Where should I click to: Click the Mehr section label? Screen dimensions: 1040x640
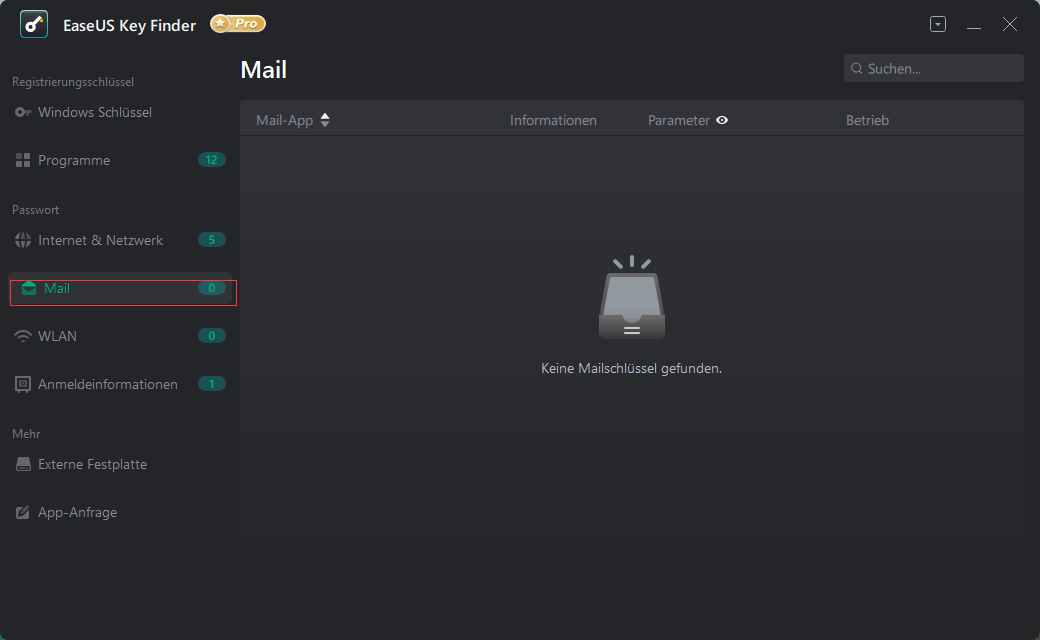click(x=26, y=434)
